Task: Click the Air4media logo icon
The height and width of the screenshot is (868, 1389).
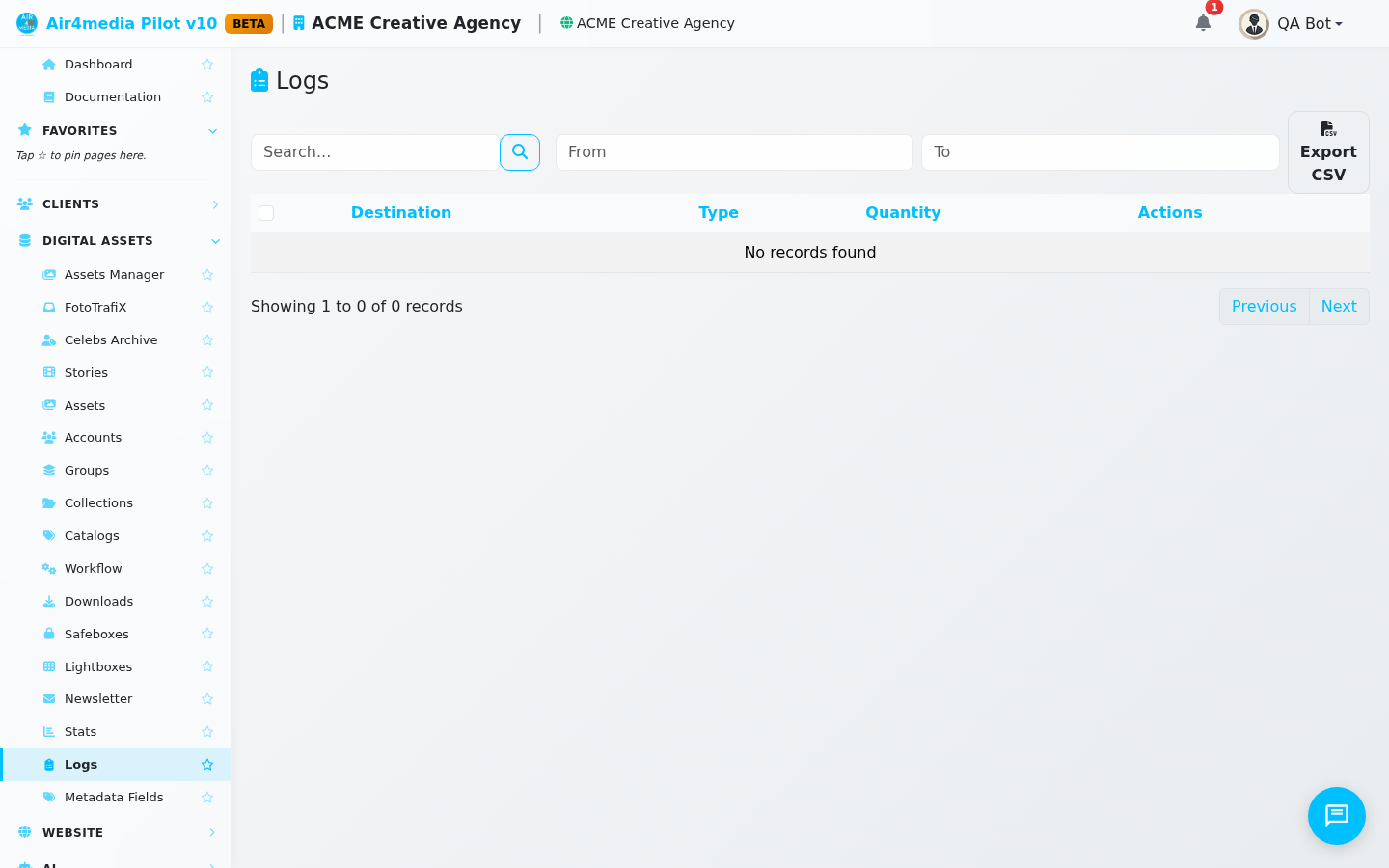Action: (27, 23)
